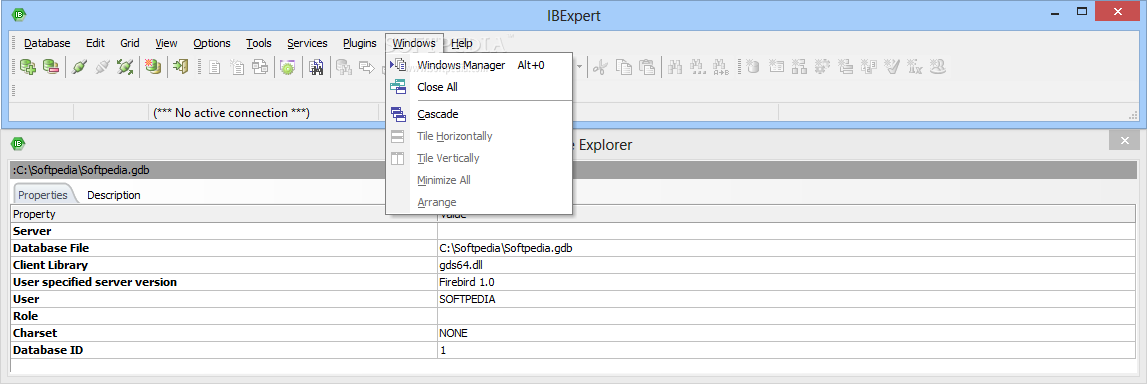Image resolution: width=1147 pixels, height=384 pixels.
Task: Click the grayed Find binoculars icon
Action: 675,67
